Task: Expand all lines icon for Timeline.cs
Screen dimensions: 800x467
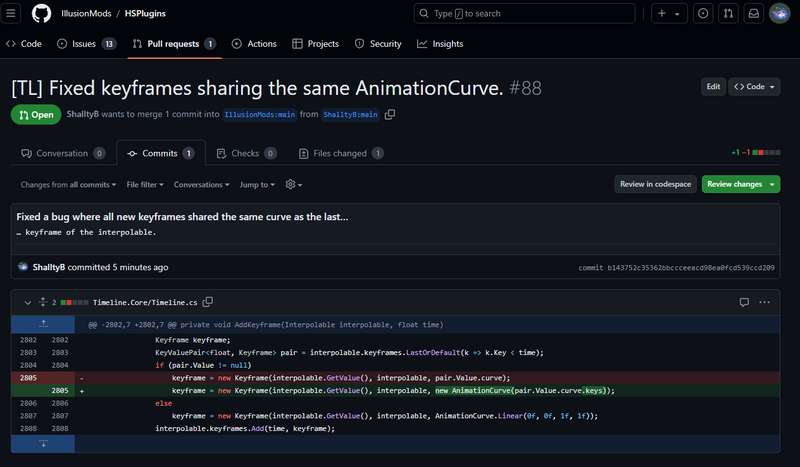Action: [43, 302]
